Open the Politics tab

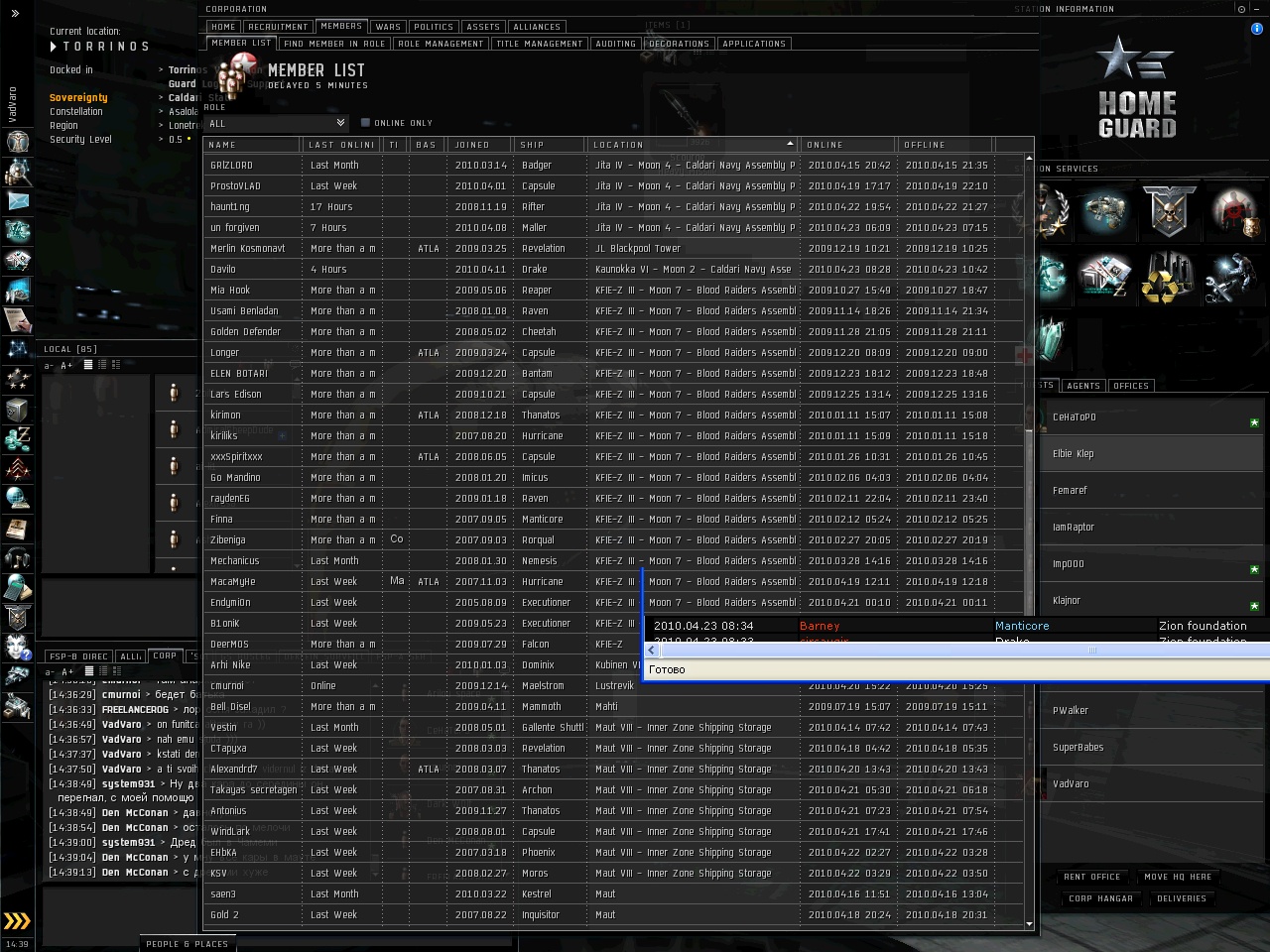[434, 27]
